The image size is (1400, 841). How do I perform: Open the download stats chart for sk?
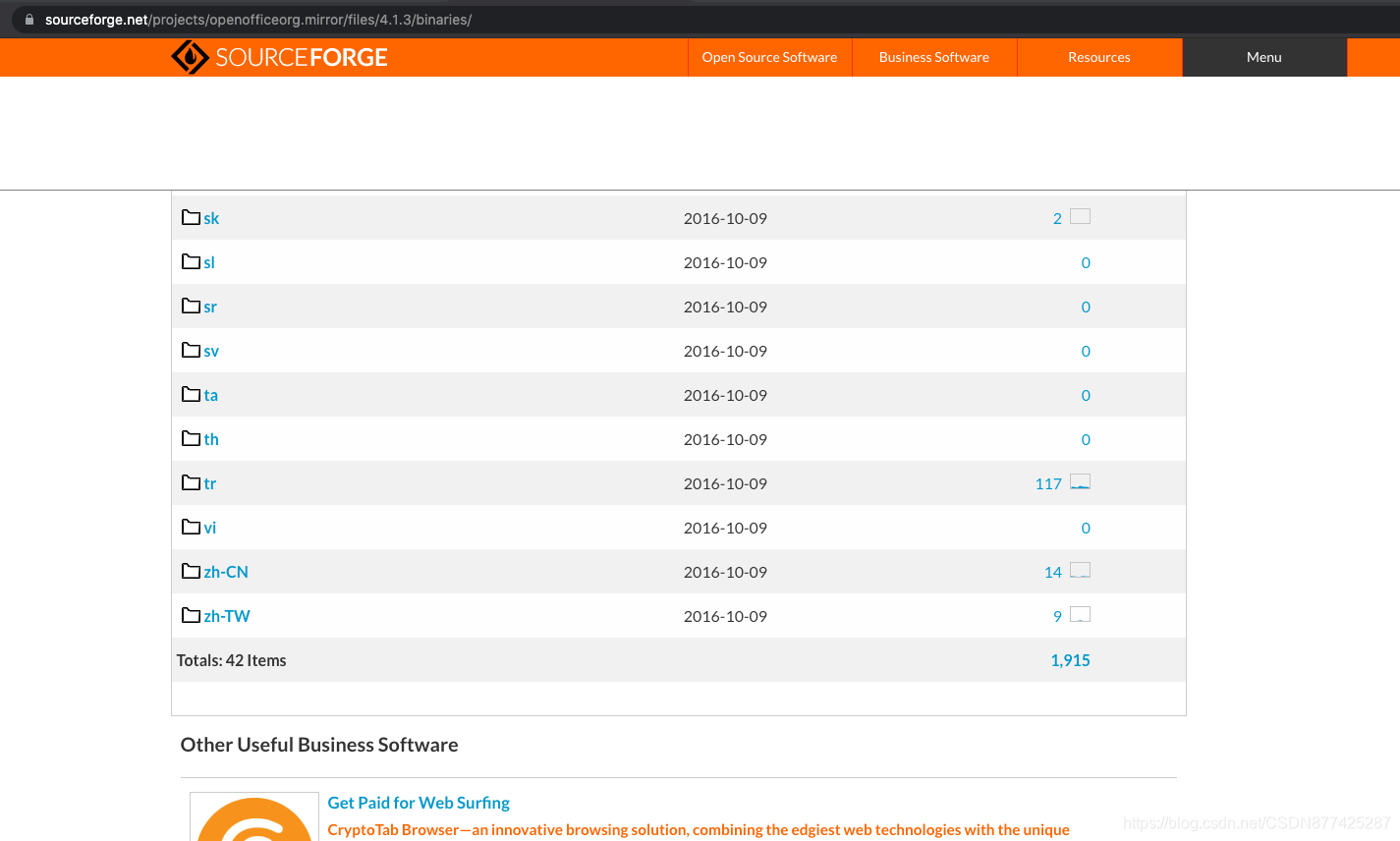click(1080, 216)
